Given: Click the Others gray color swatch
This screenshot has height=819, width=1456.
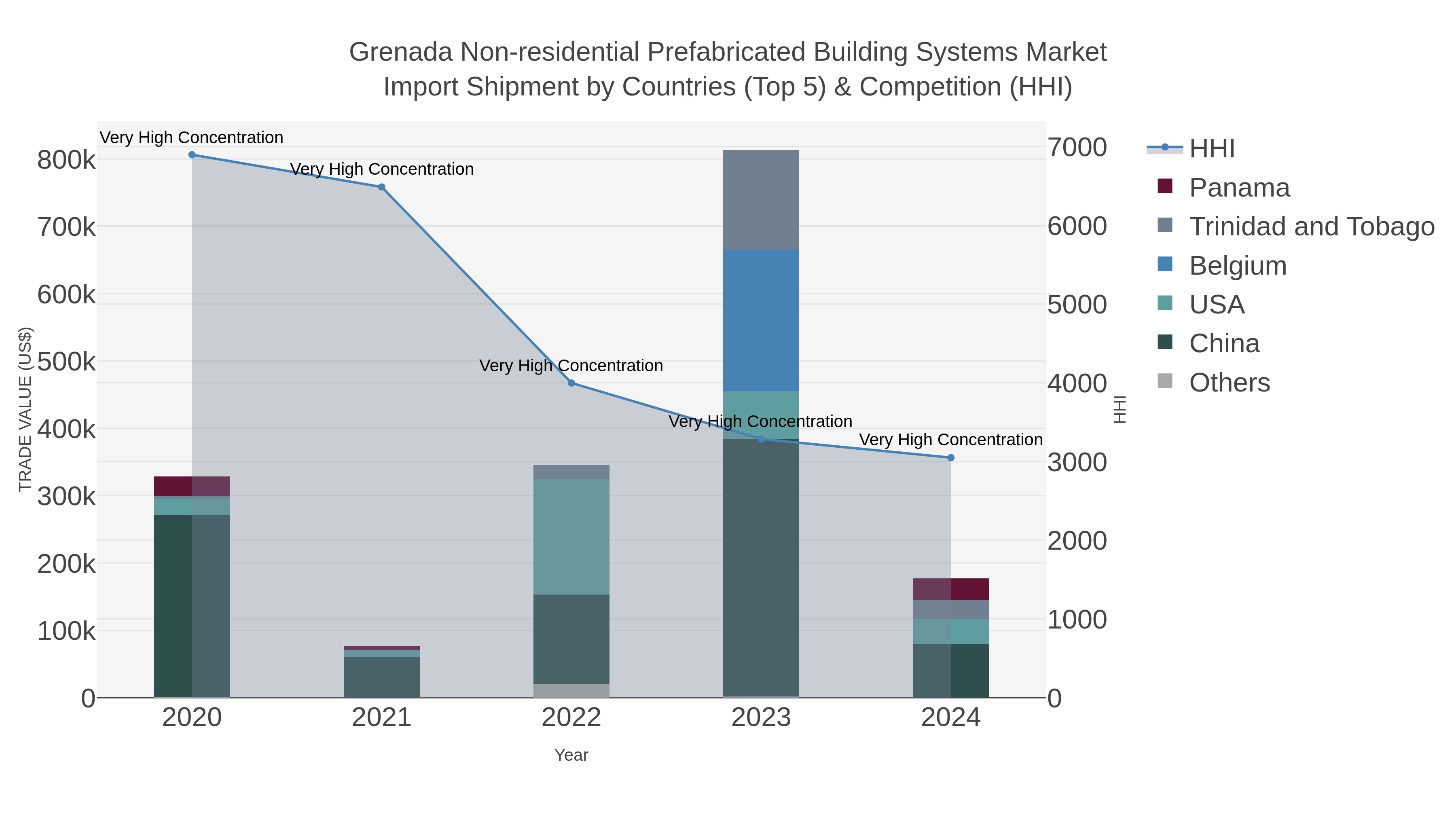Looking at the screenshot, I should [x=1165, y=381].
